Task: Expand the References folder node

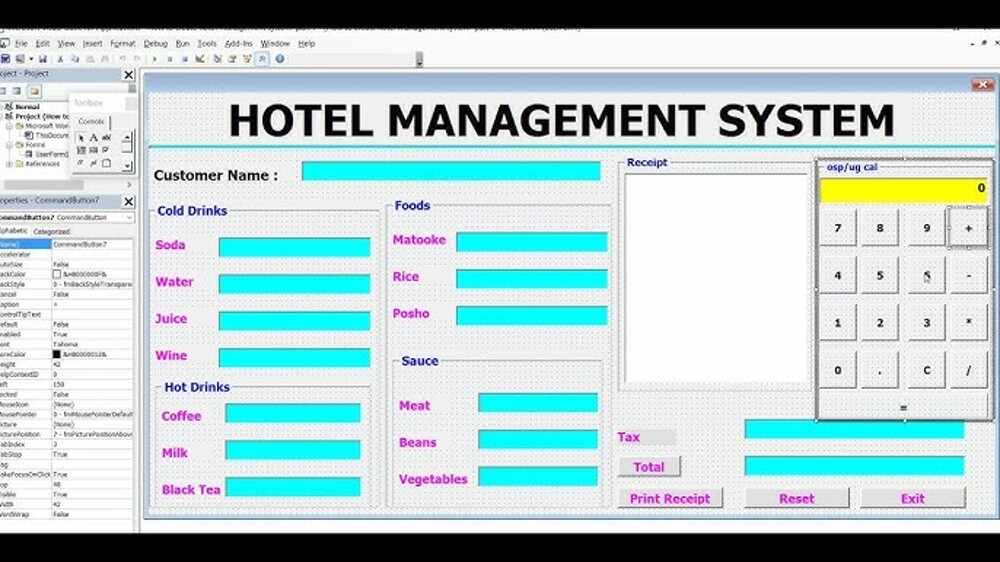Action: click(9, 164)
